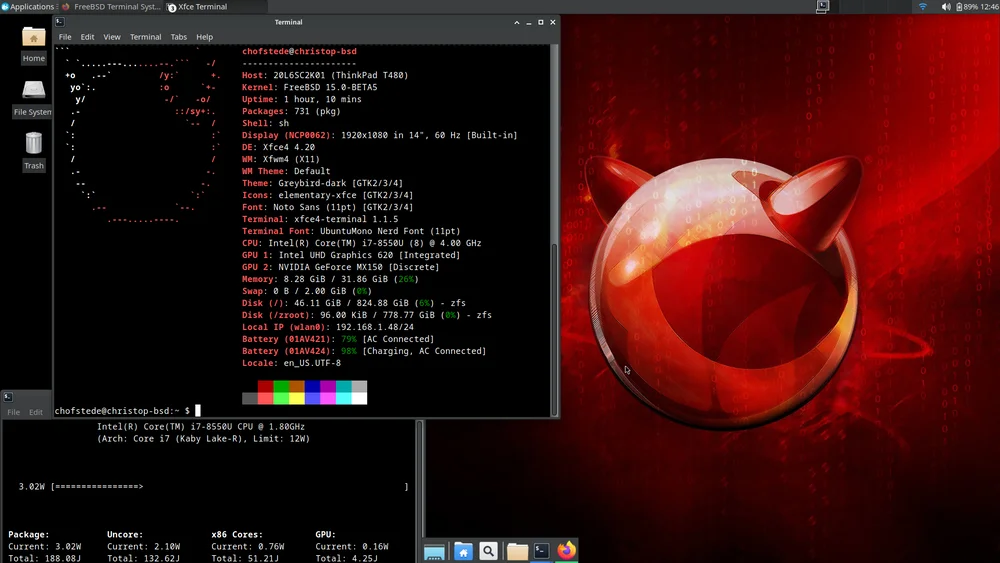The image size is (1000, 563).
Task: Click the 'Greybird-dark [GTK2/3/4]' theme text
Action: coord(341,184)
